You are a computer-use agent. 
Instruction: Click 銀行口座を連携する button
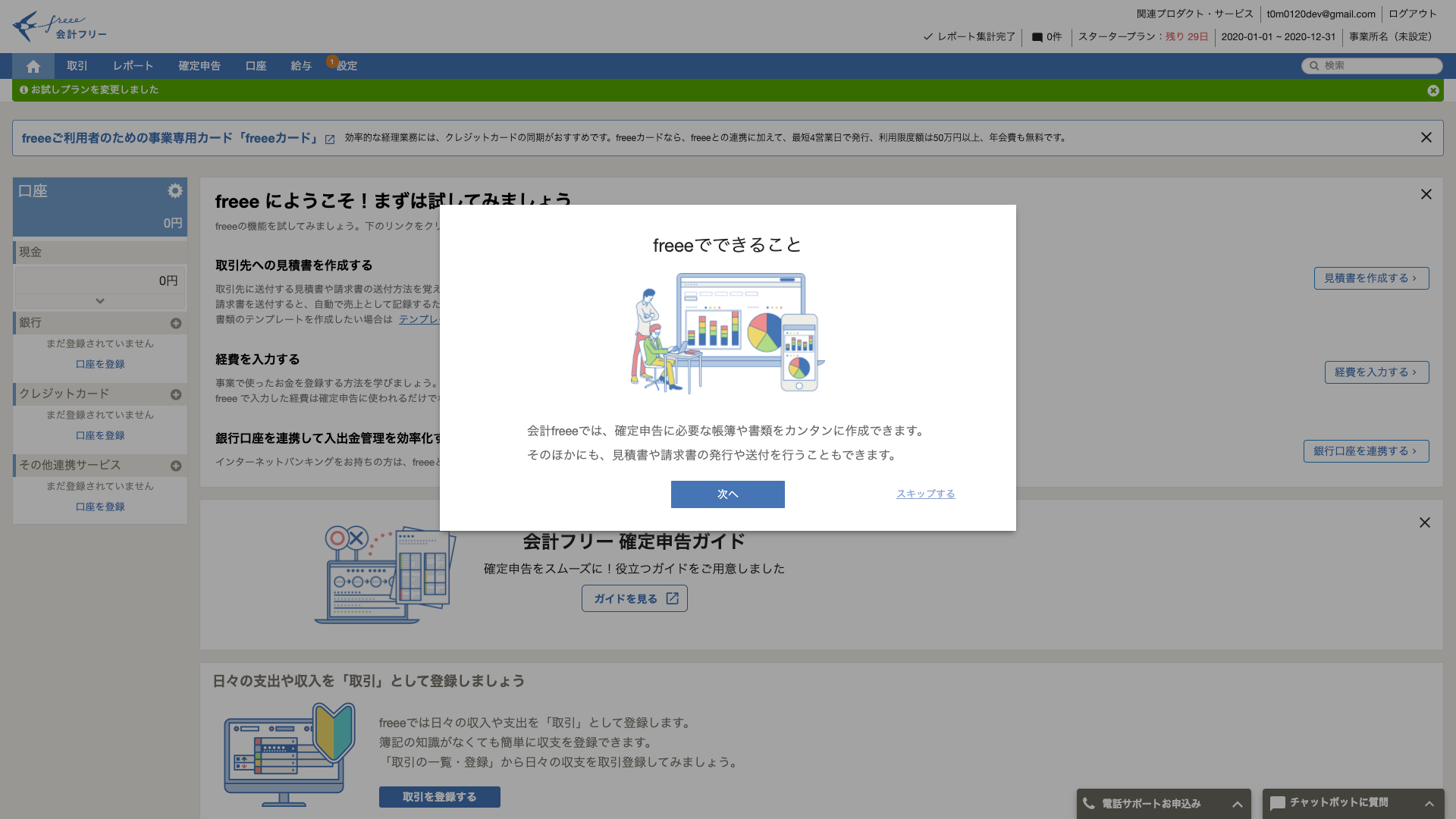(x=1366, y=451)
